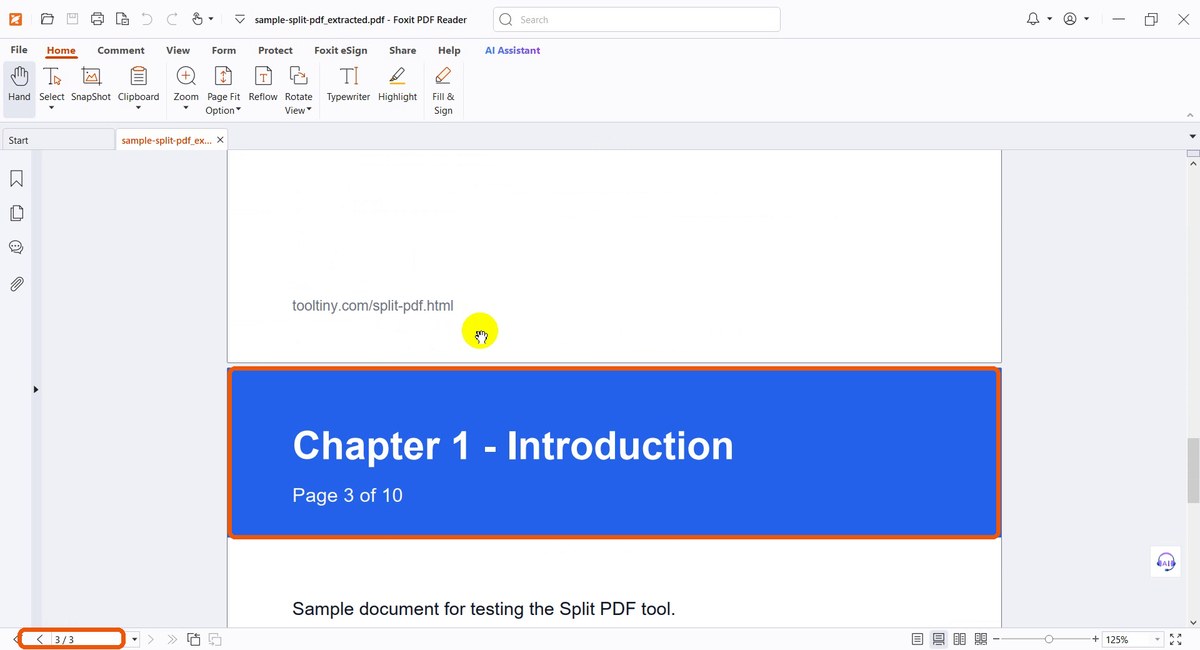The width and height of the screenshot is (1200, 650).
Task: Click the vertical scrollbar thumb
Action: tap(1193, 471)
